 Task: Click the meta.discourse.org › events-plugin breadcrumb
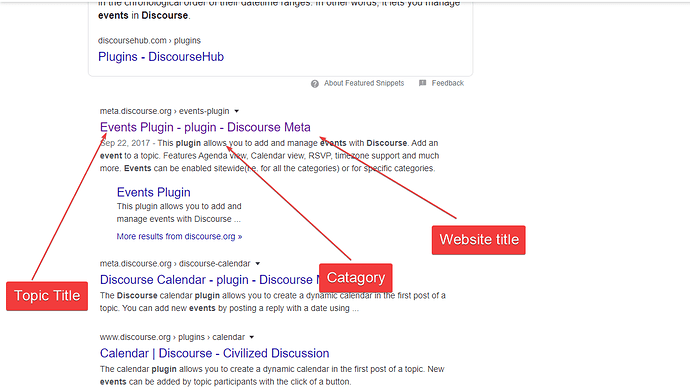pos(164,111)
